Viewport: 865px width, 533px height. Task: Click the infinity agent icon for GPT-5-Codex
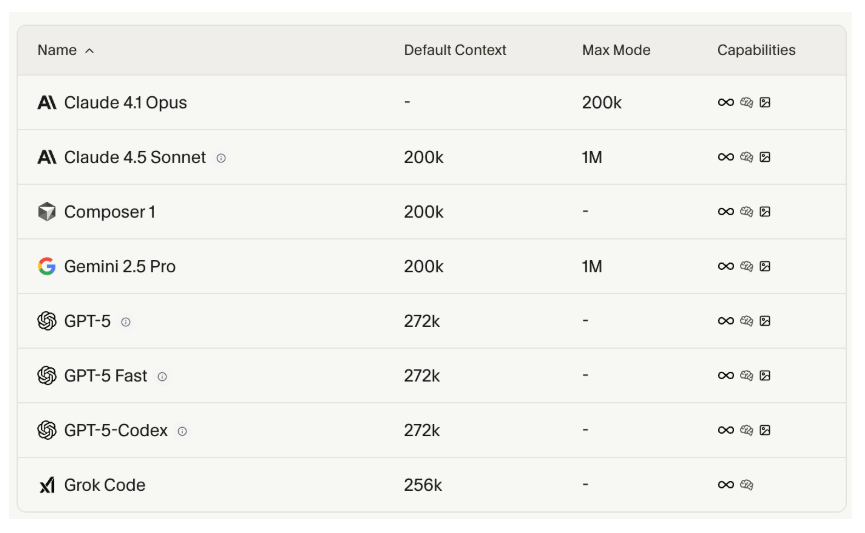click(726, 430)
